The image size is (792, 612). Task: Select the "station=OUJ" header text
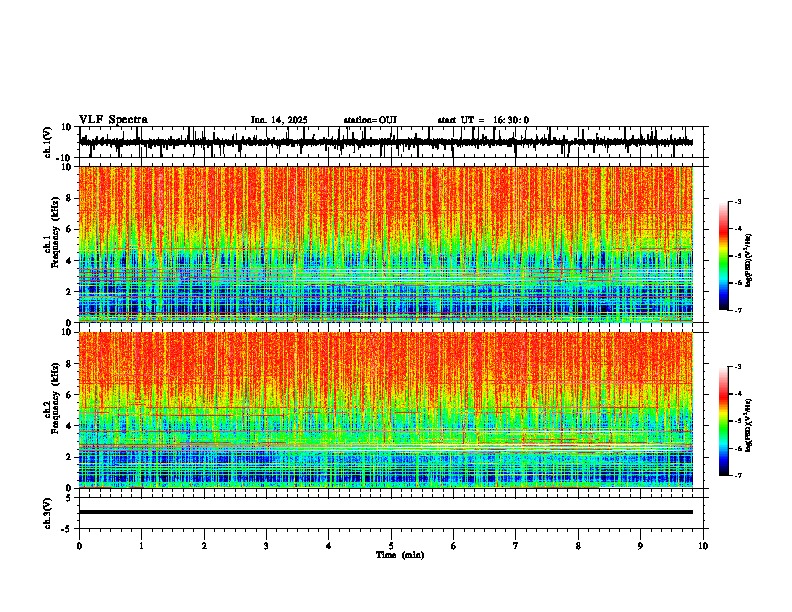pyautogui.click(x=370, y=120)
